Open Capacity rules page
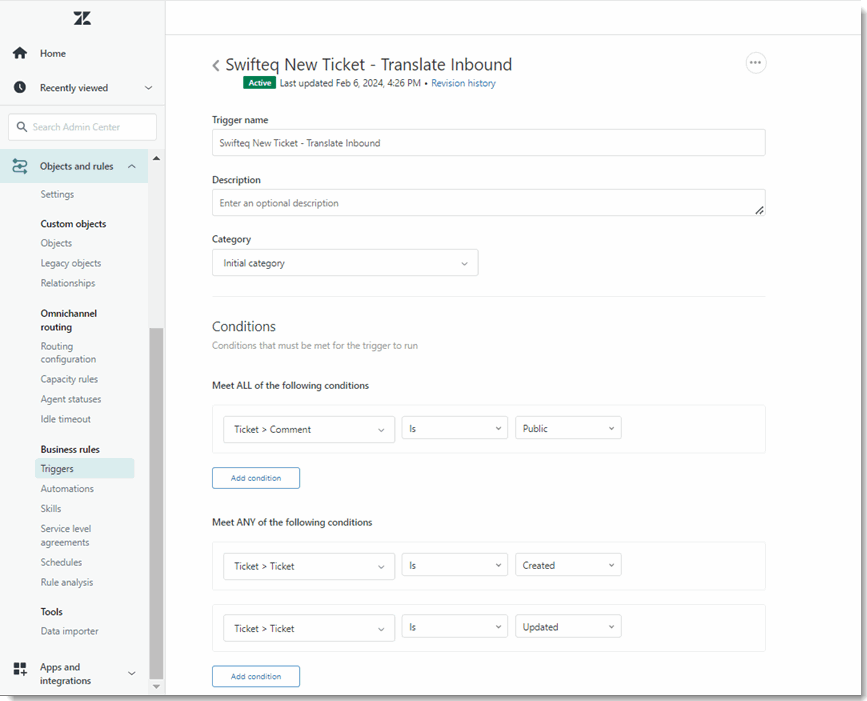This screenshot has height=701, width=867. pos(69,379)
